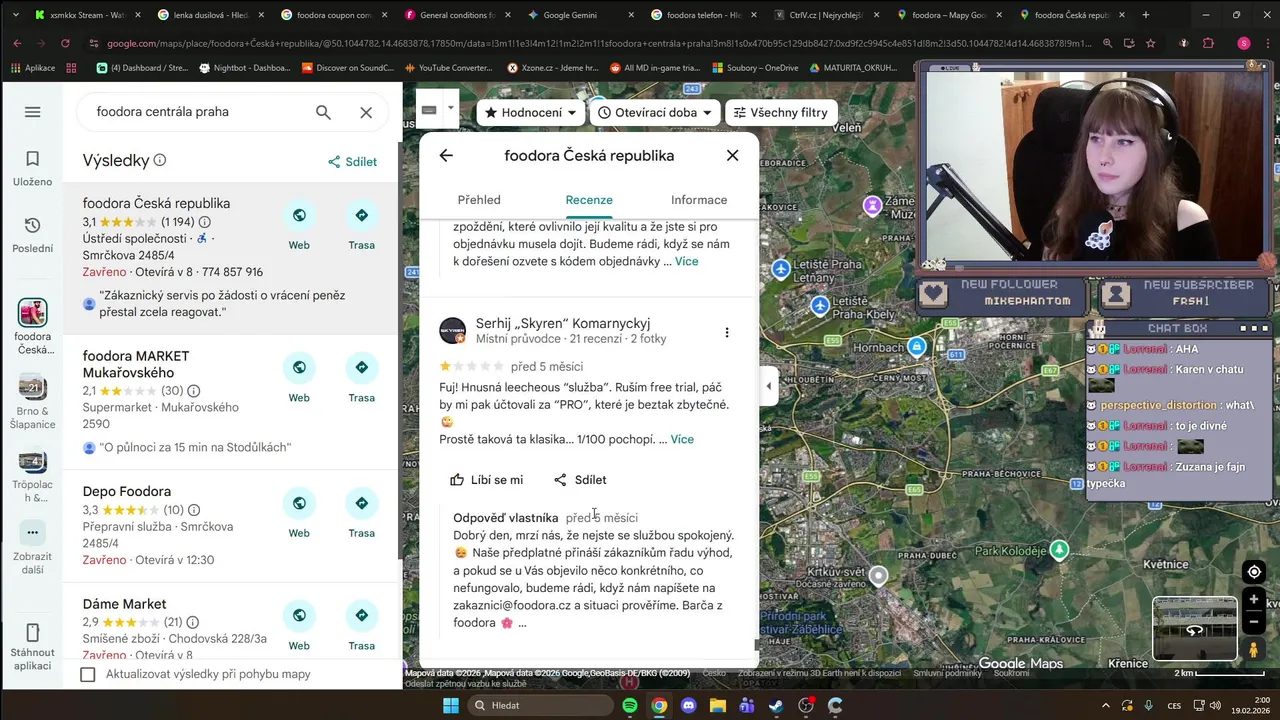
Task: Open the Hodnocení rating filter dropdown
Action: tap(531, 113)
